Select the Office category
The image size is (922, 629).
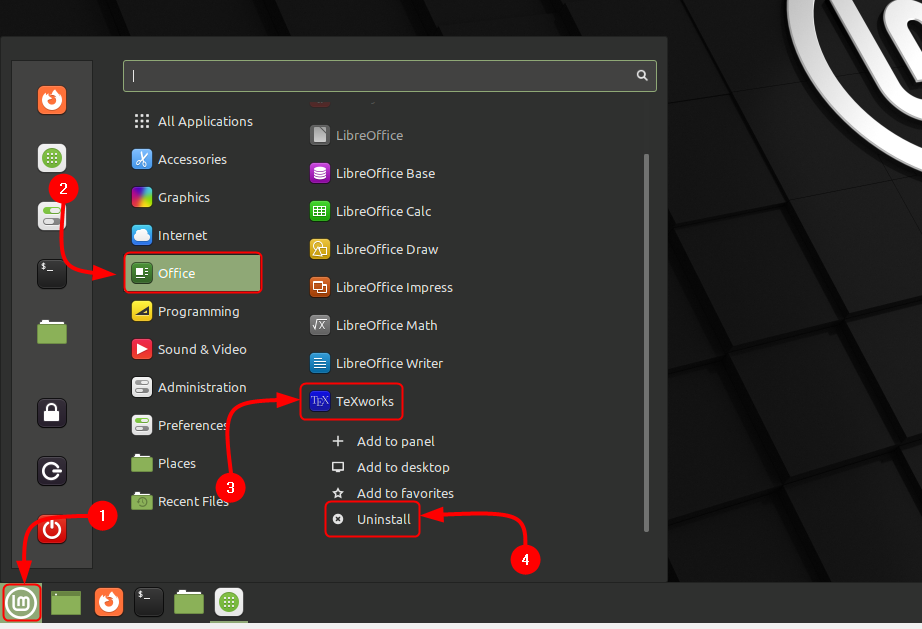[x=193, y=273]
